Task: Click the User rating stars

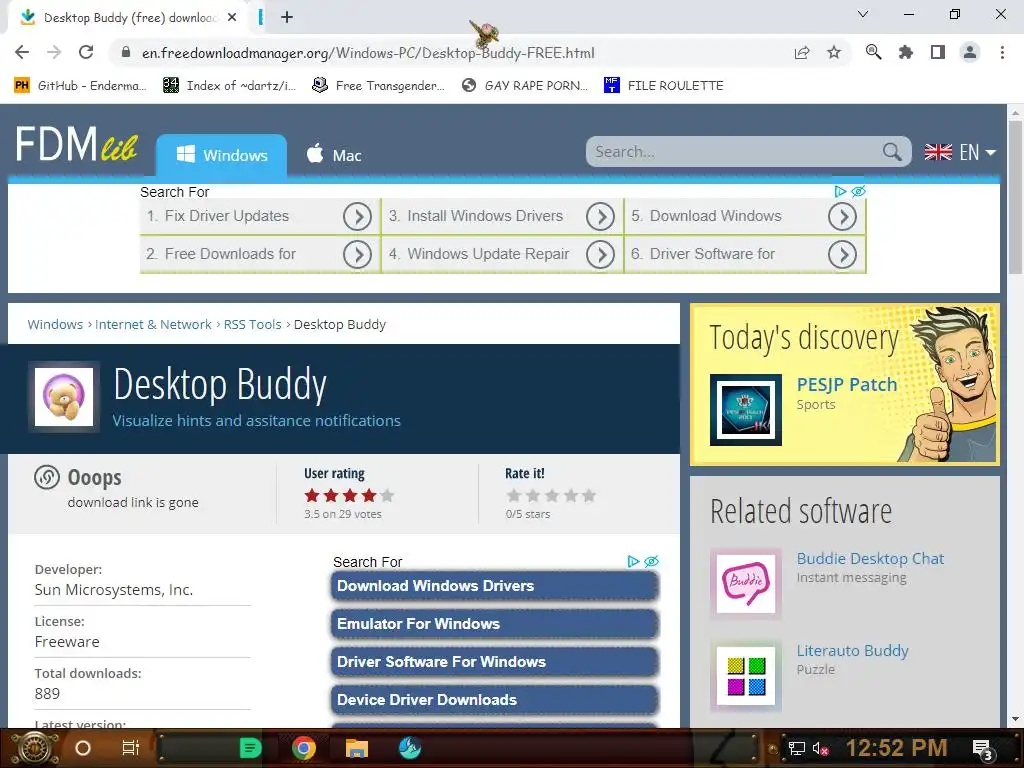Action: (x=349, y=496)
